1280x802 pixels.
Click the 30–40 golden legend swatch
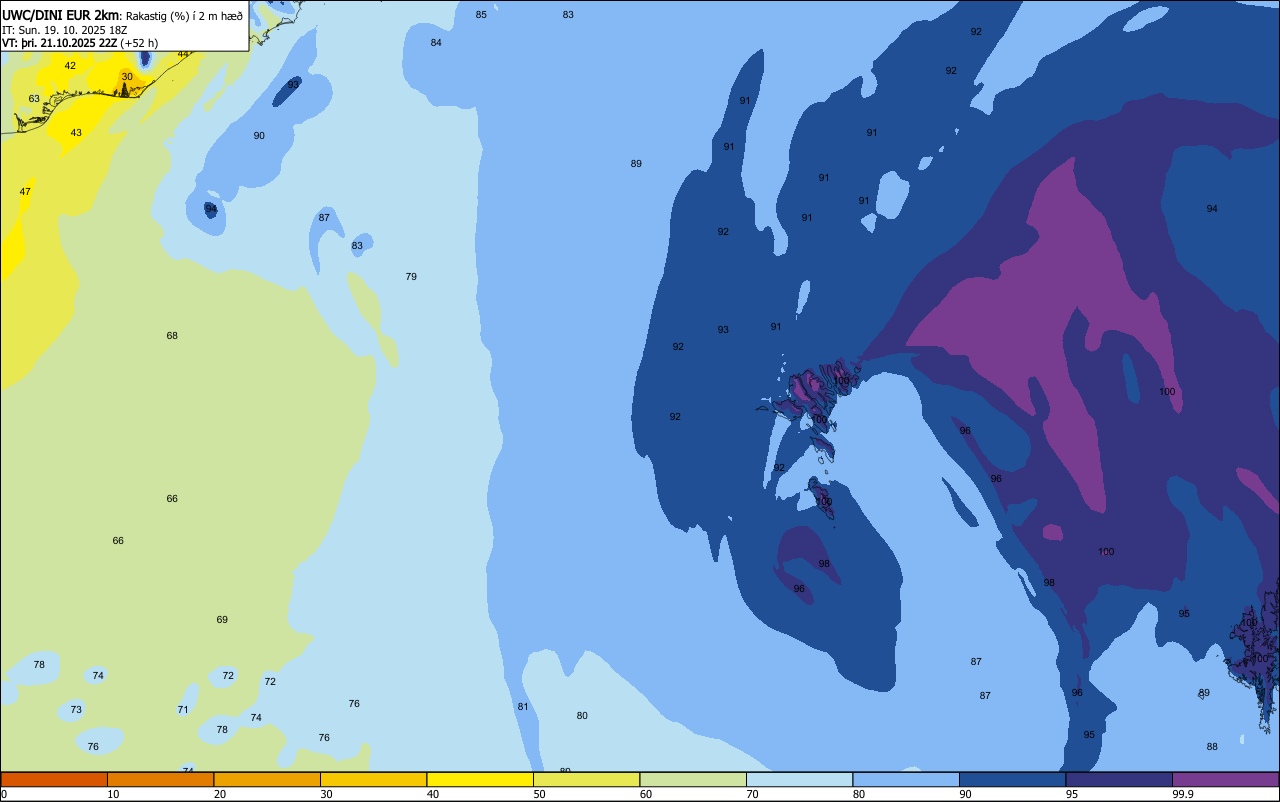[x=373, y=779]
